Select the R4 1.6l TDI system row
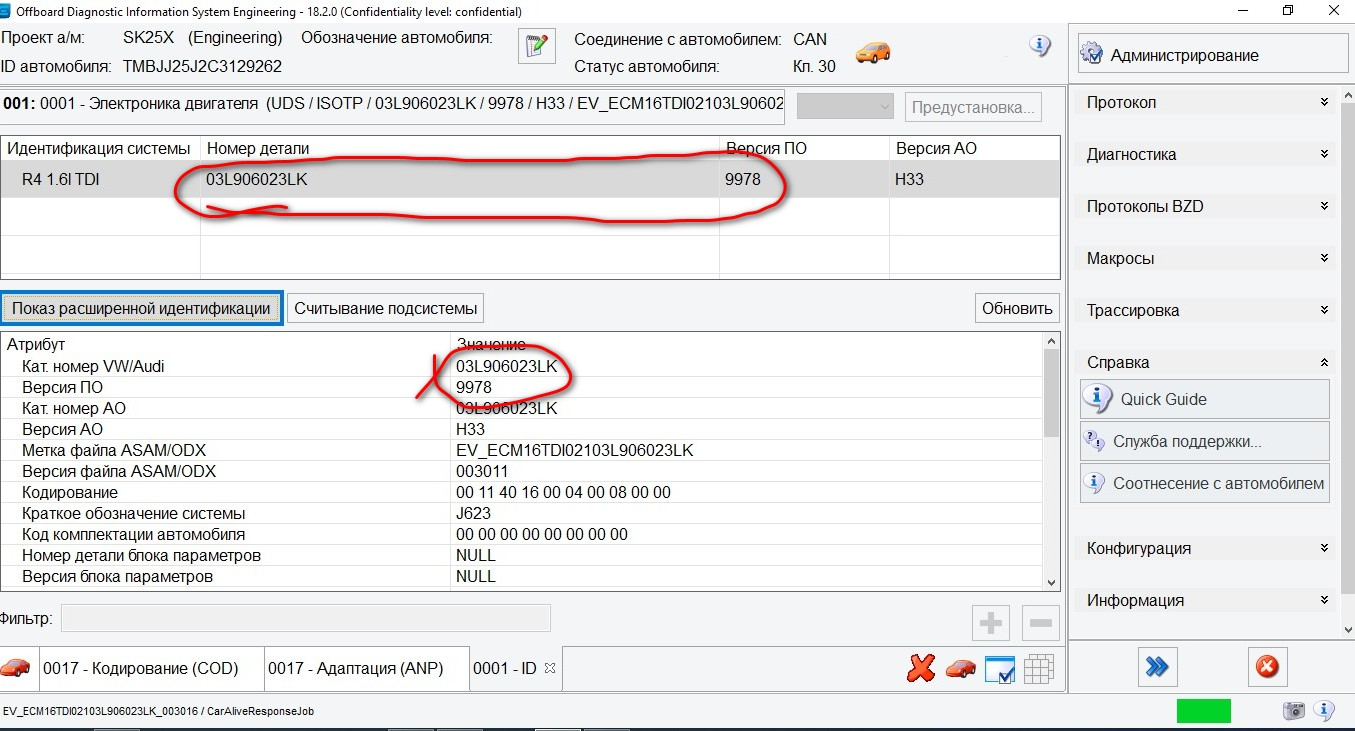Screen dimensions: 1355x731 coord(530,180)
